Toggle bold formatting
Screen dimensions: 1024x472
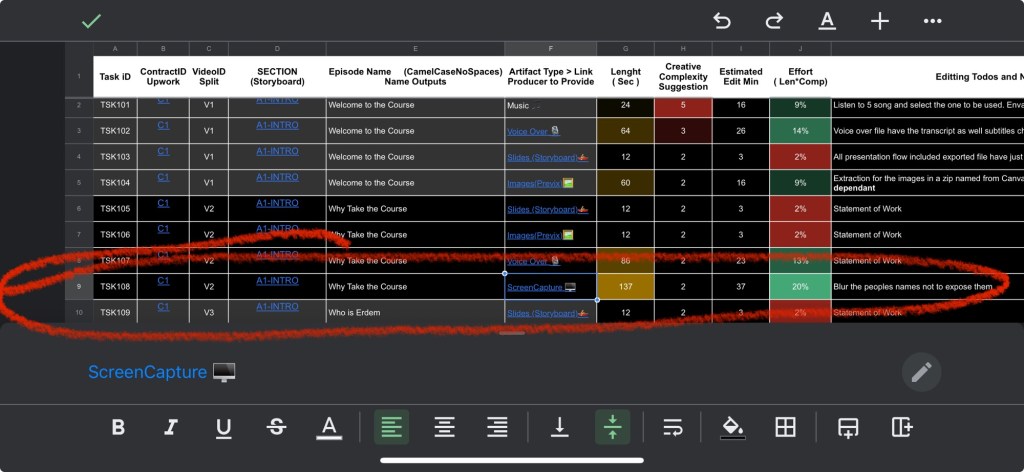click(x=118, y=427)
